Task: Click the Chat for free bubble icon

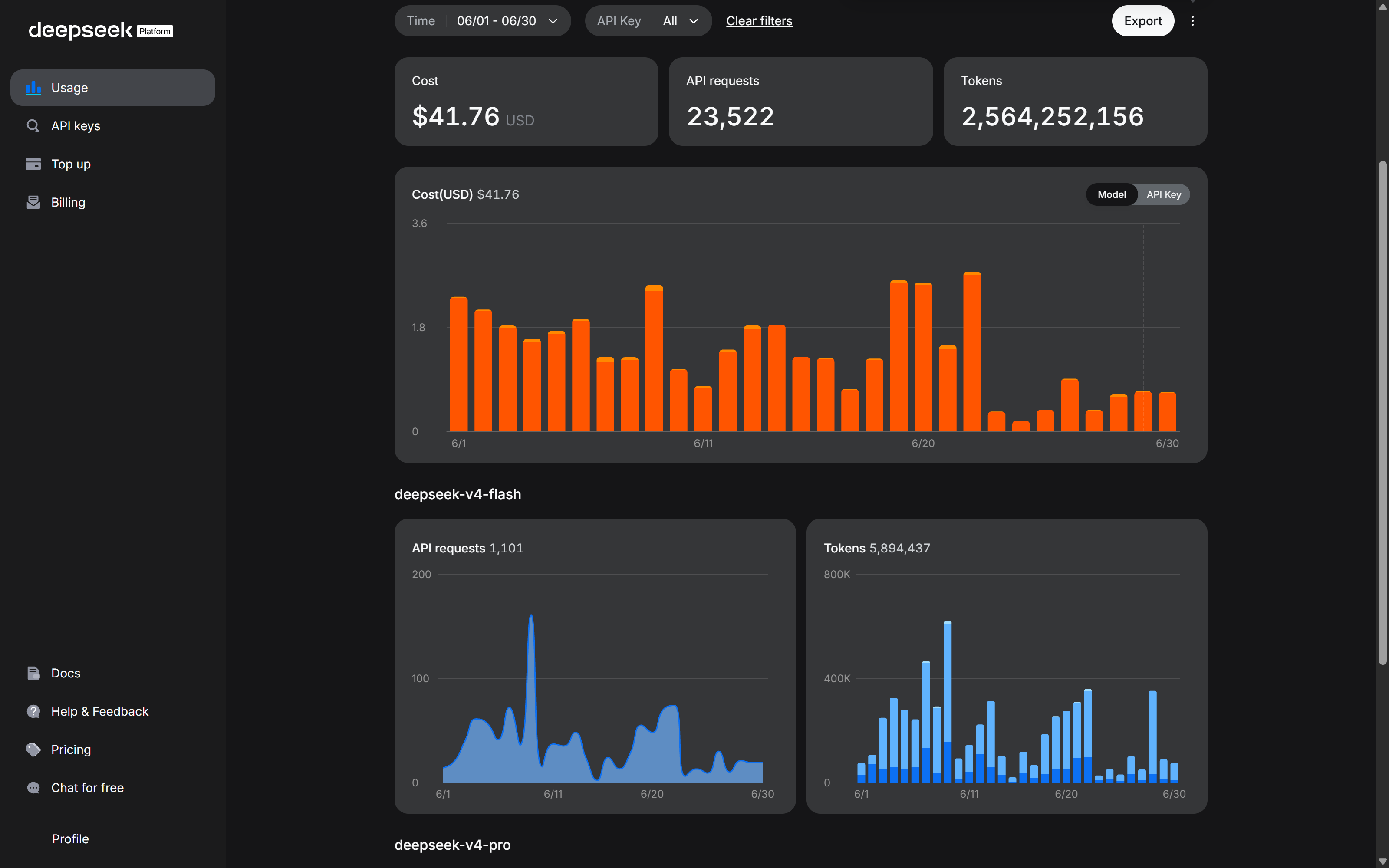Action: point(33,788)
